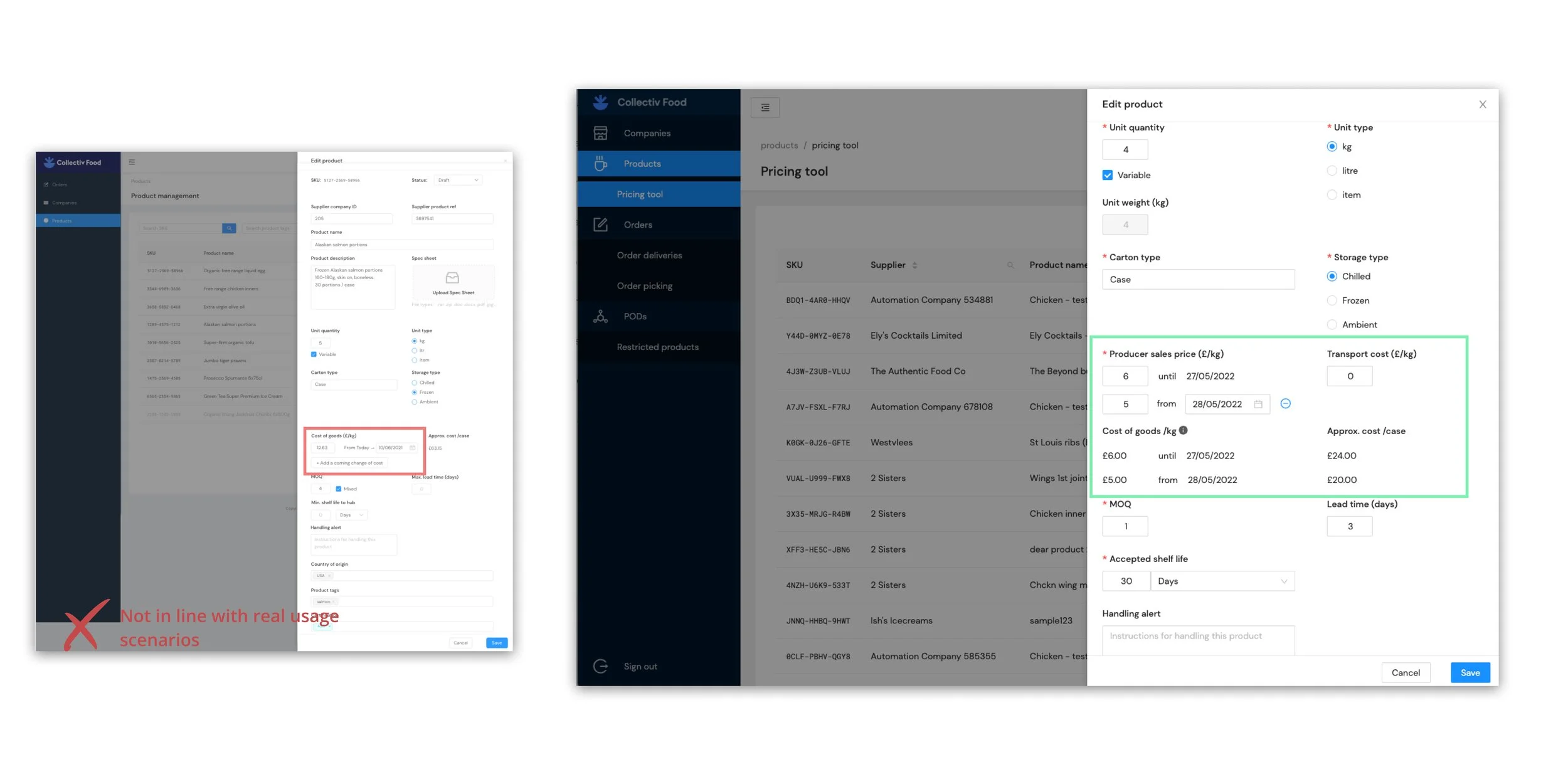
Task: Select the litre unit type radio
Action: 1332,170
